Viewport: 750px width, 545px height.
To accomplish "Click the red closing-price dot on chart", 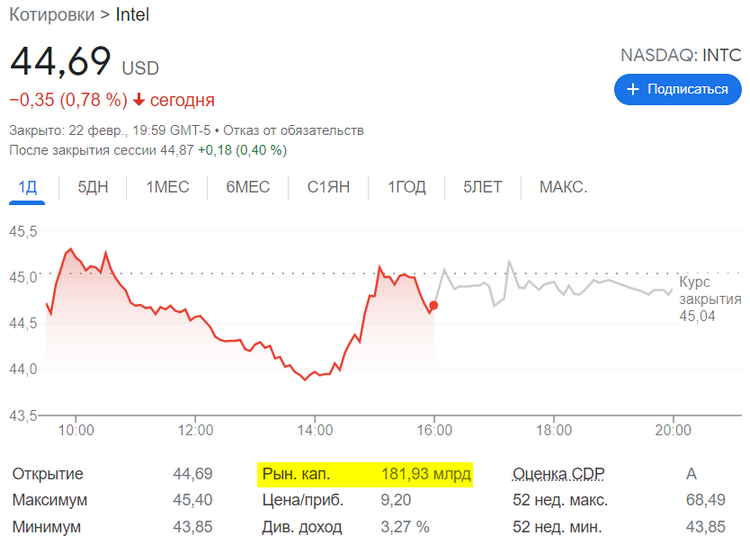I will [x=434, y=305].
